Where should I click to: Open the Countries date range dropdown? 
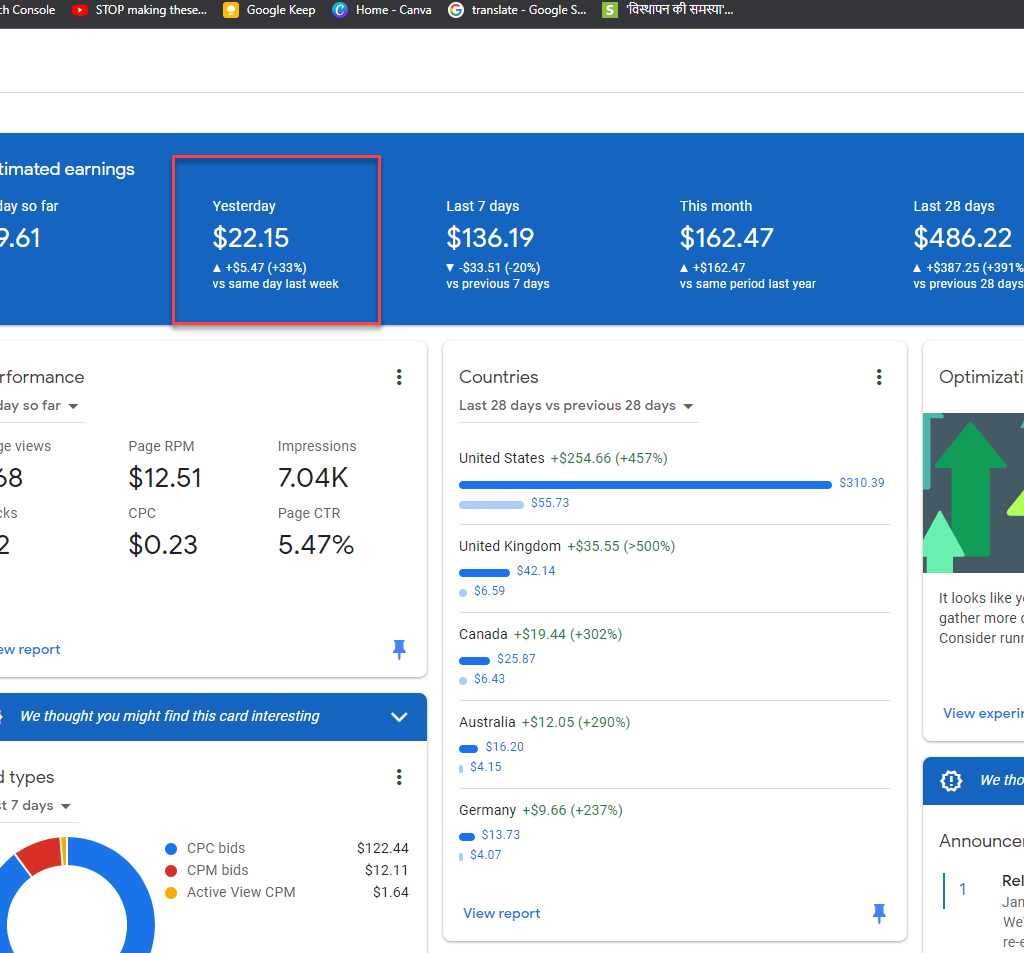[579, 406]
